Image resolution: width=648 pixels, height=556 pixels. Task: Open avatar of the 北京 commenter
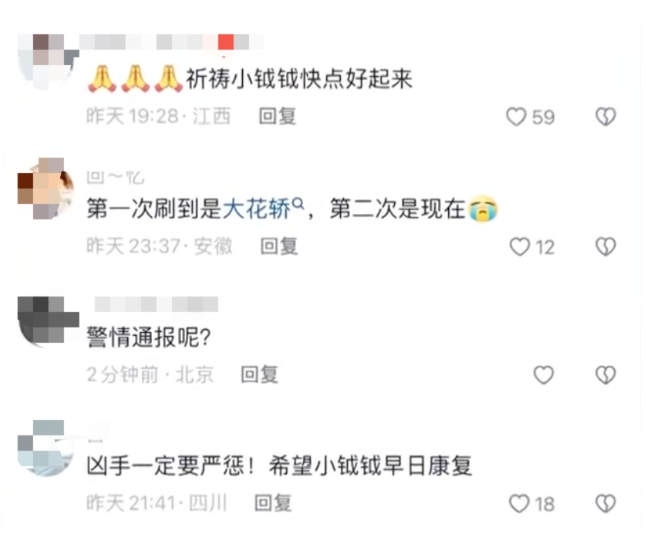click(48, 322)
